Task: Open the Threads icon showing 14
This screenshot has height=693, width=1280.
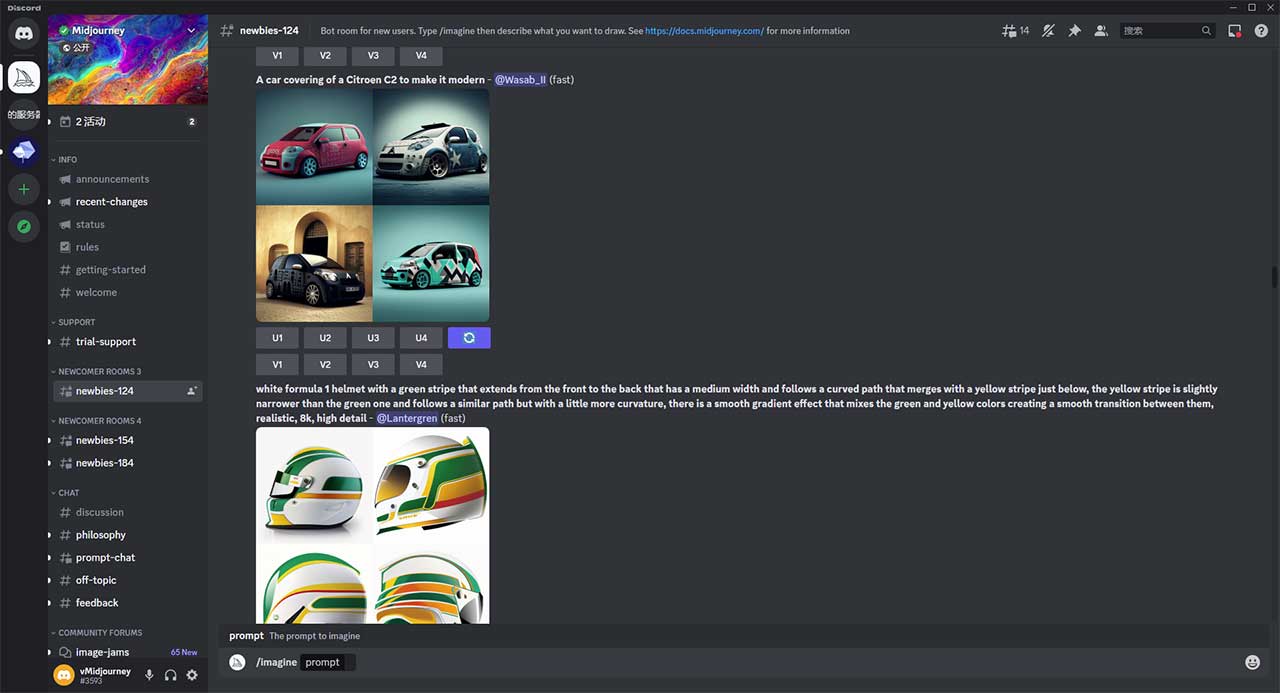Action: coord(1015,31)
